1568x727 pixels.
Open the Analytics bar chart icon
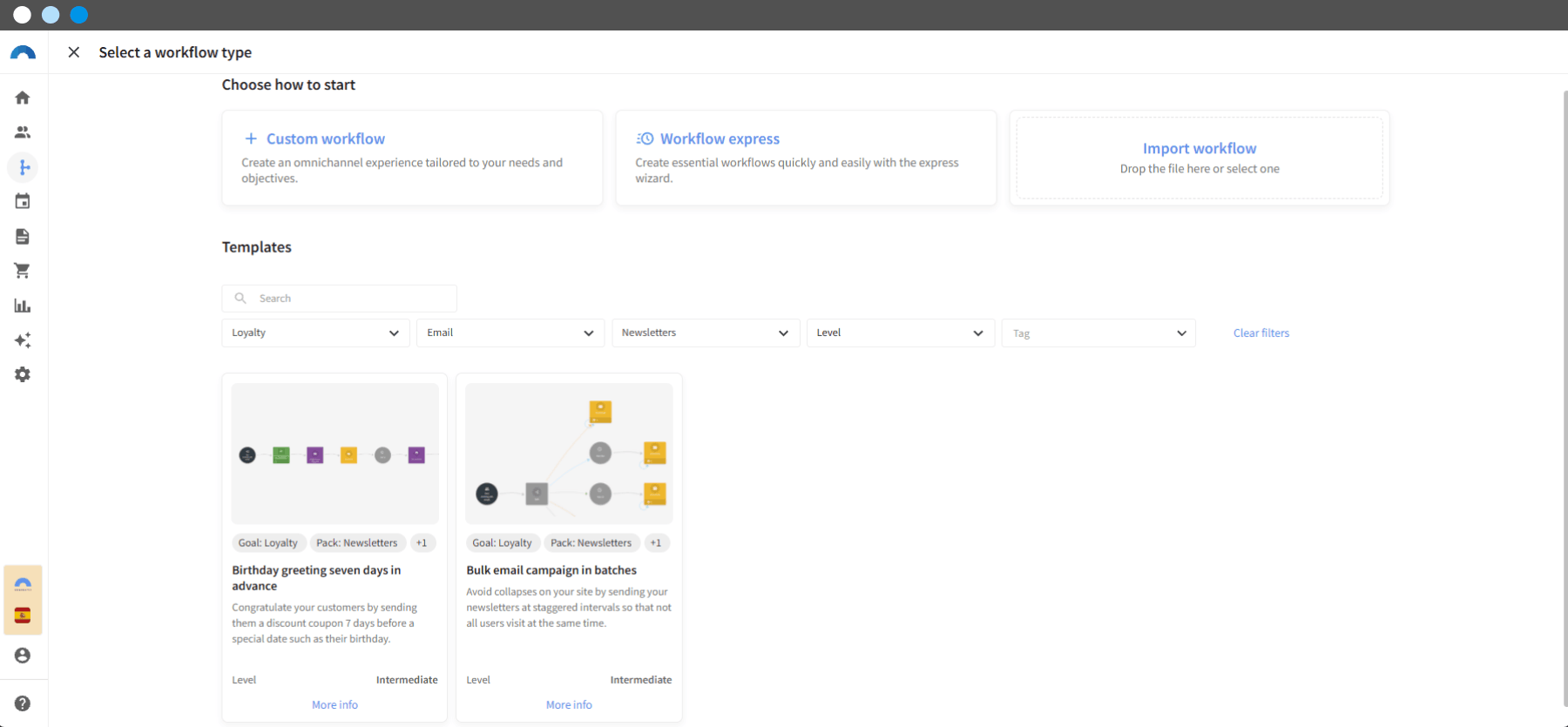pyautogui.click(x=23, y=306)
